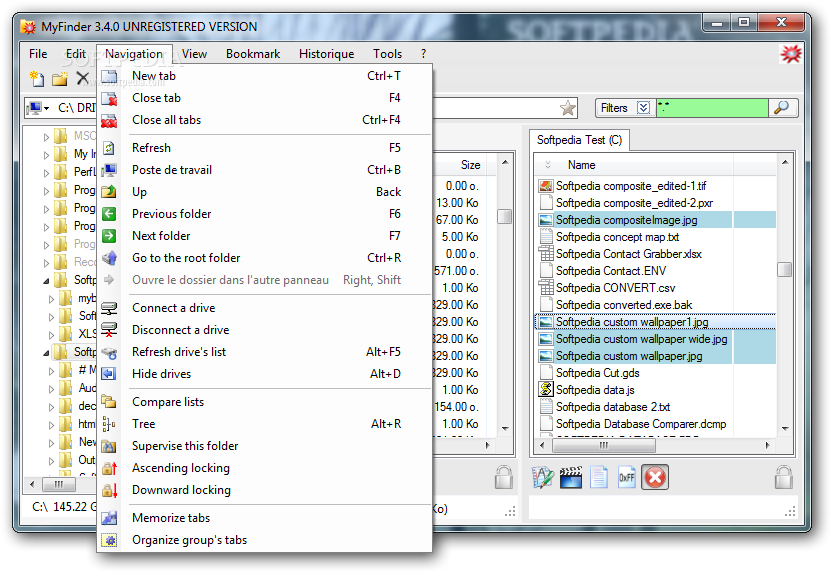The width and height of the screenshot is (832, 573).
Task: Click the delete X toolbar icon
Action: 83,79
